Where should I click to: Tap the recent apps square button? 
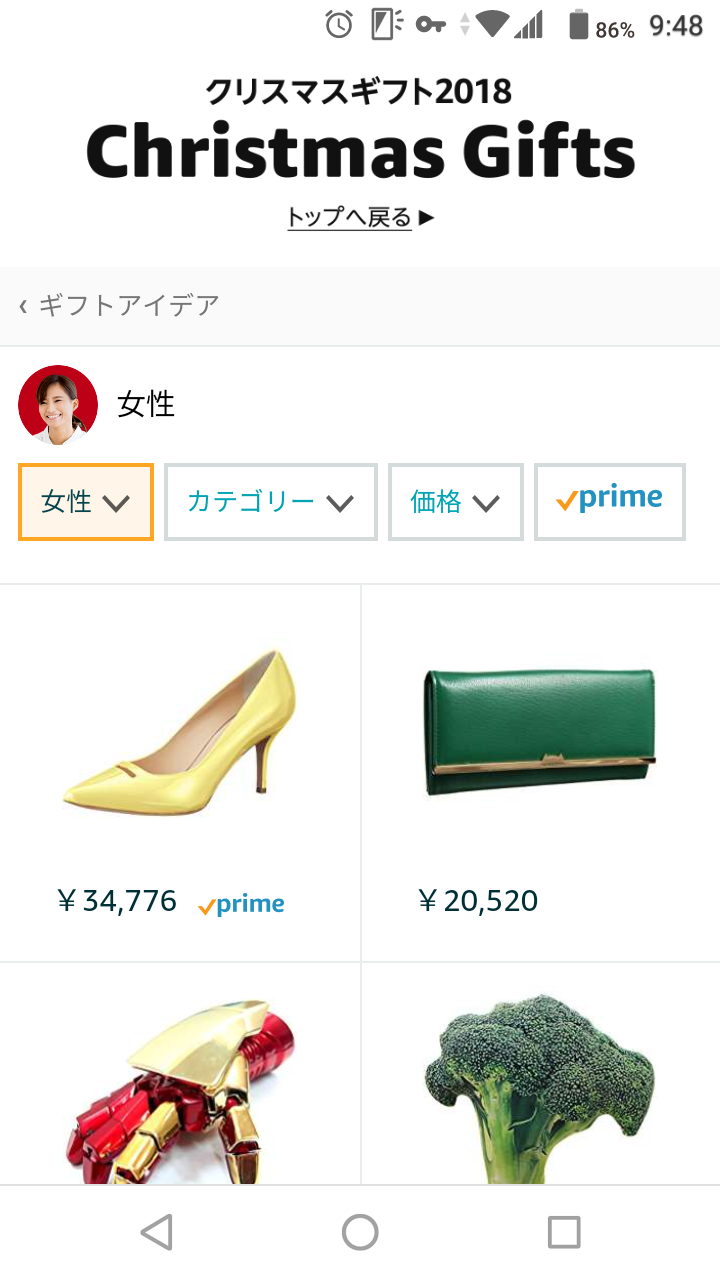click(x=564, y=1232)
